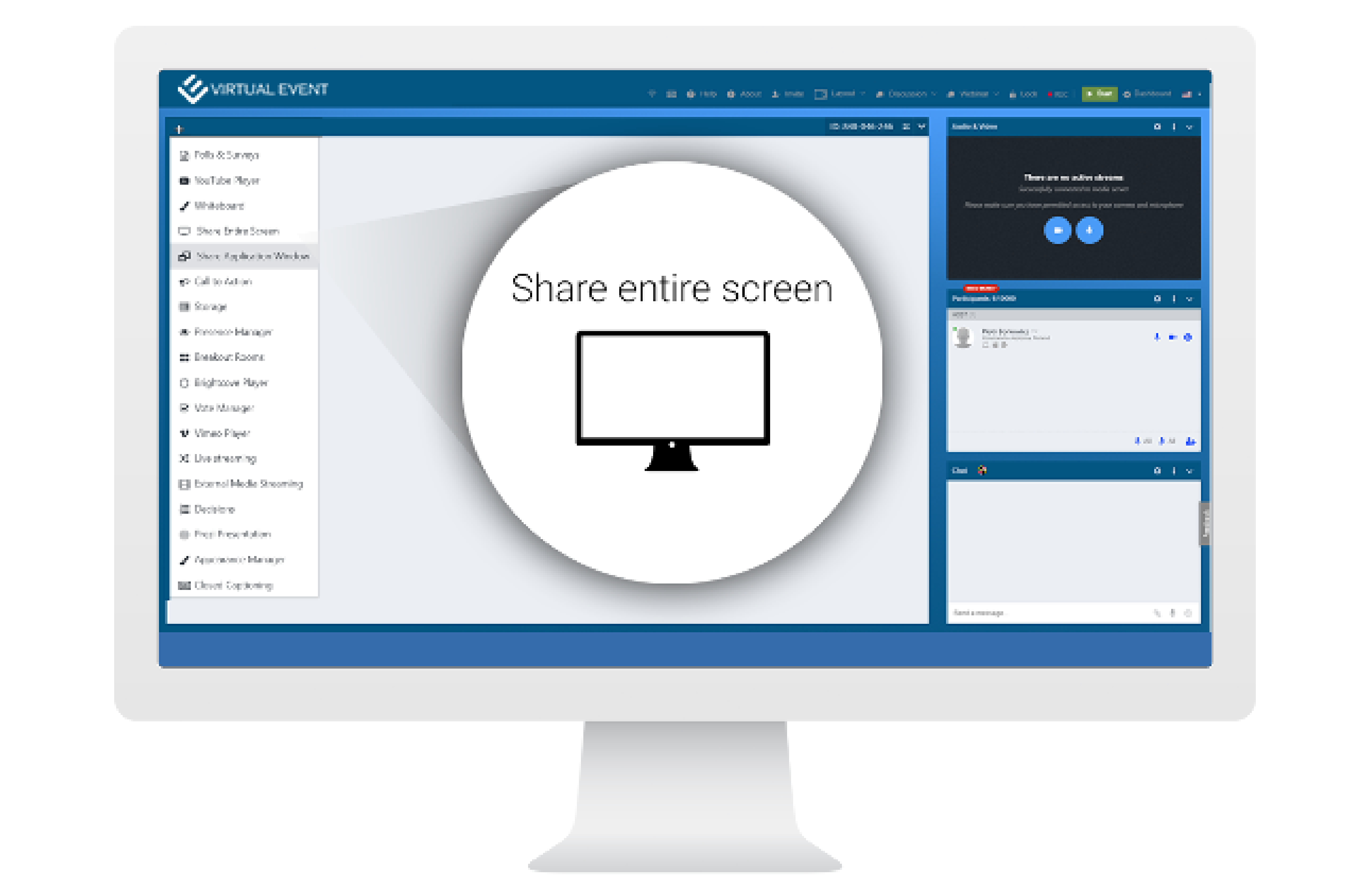Toggle host's microphone in participant row
This screenshot has width=1345, height=896.
point(1156,337)
